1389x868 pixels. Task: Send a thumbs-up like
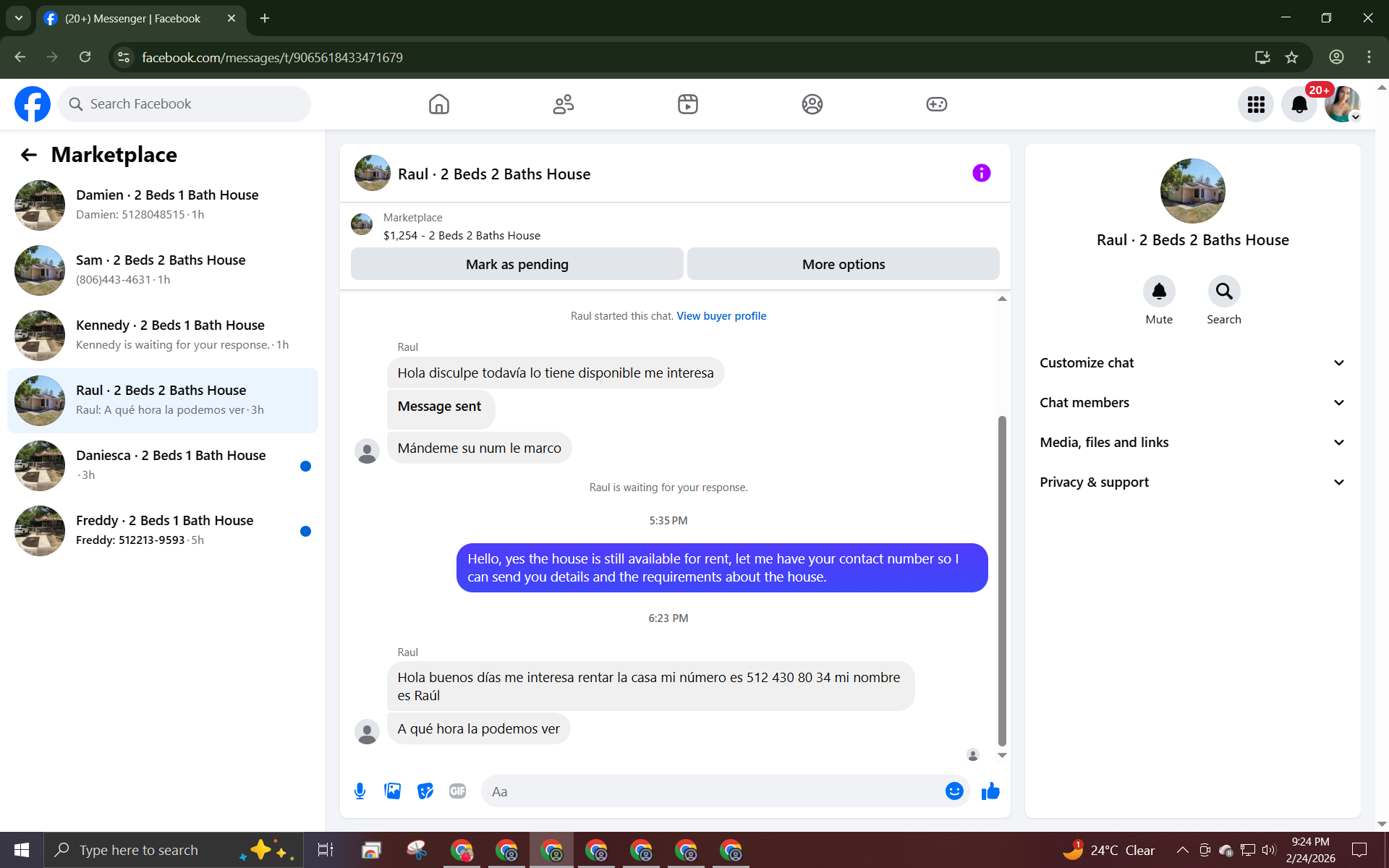pyautogui.click(x=990, y=791)
